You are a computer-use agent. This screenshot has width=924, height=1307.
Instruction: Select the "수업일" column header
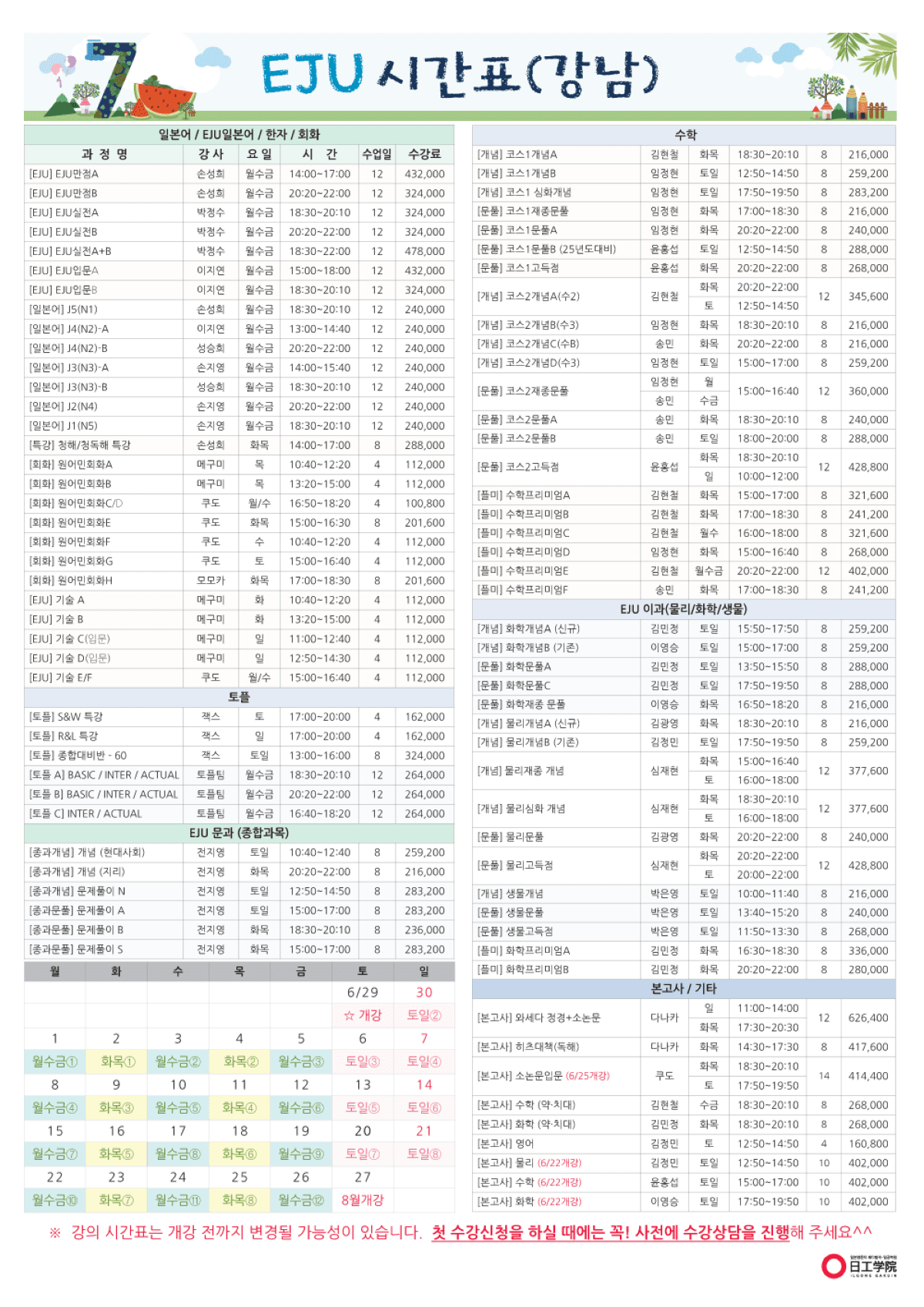[x=377, y=154]
